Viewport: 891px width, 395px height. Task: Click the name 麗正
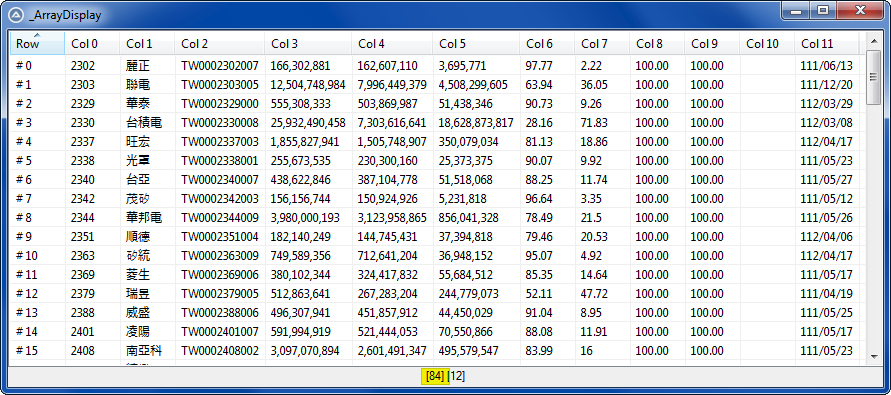138,65
